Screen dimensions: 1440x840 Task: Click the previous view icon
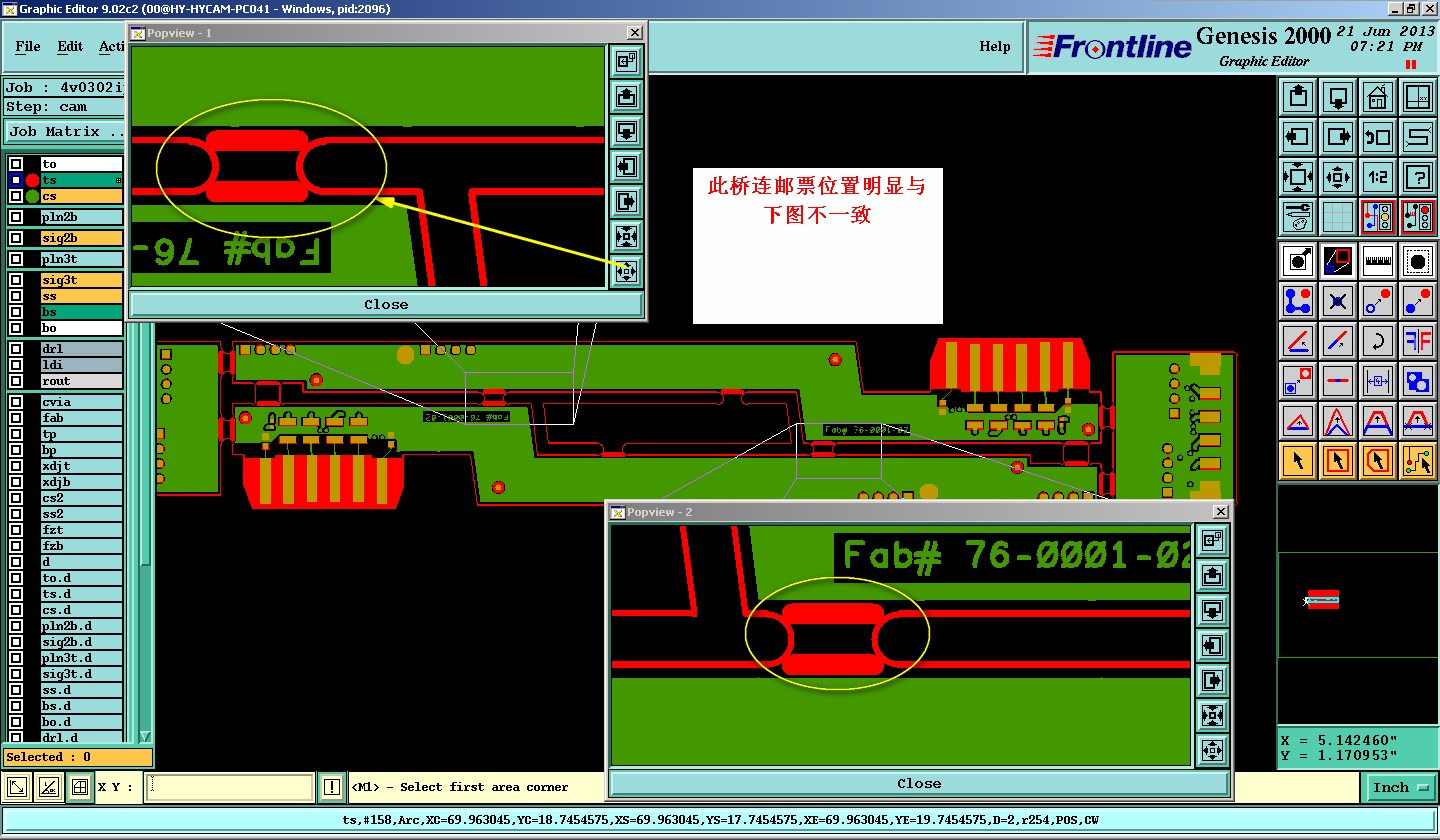(1378, 137)
